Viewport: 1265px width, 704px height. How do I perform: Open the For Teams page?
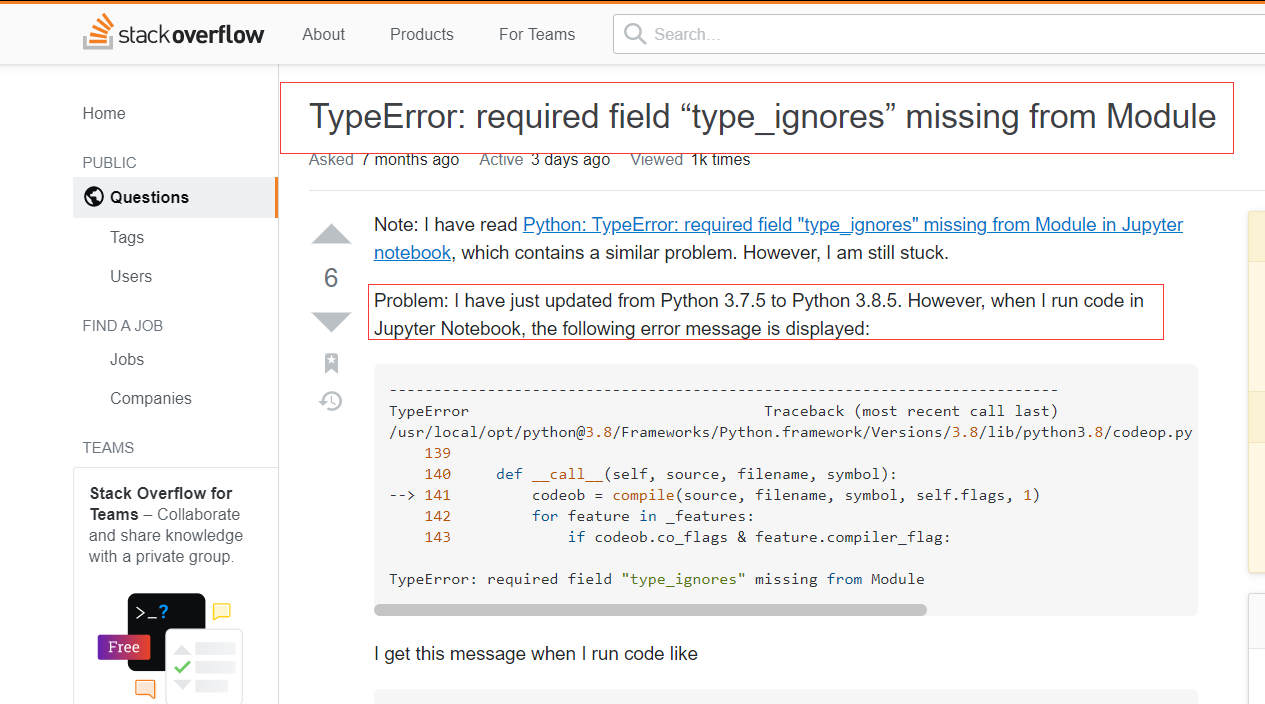537,34
